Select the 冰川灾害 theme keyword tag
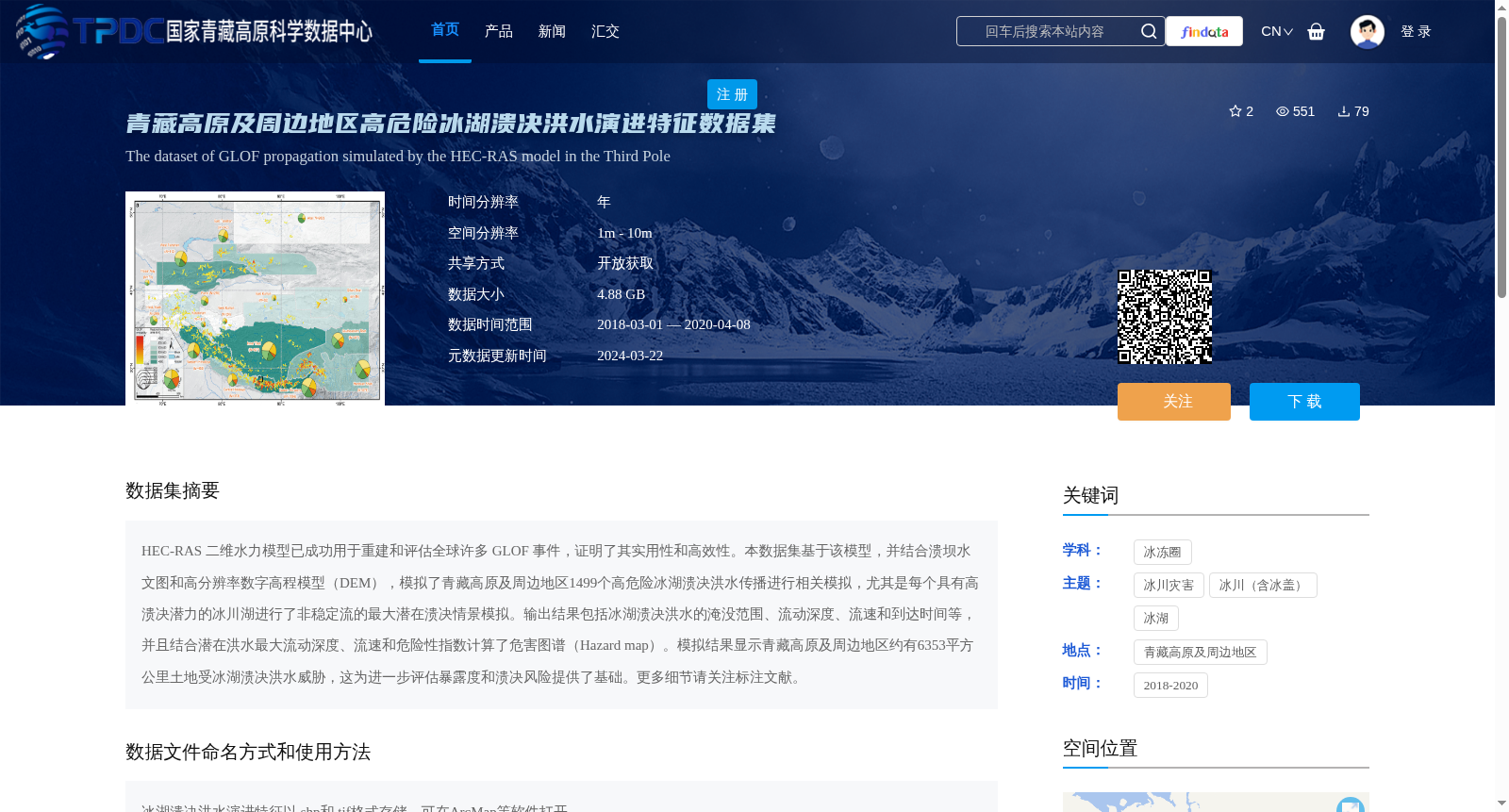This screenshot has height=812, width=1509. pyautogui.click(x=1169, y=585)
